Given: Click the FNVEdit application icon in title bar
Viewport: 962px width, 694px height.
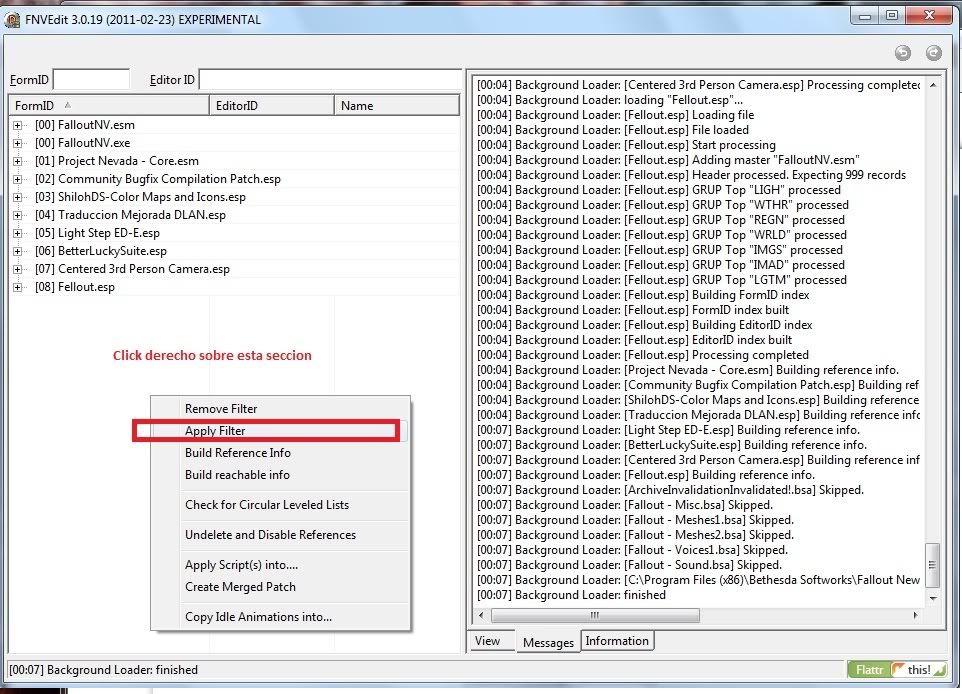Looking at the screenshot, I should click(x=12, y=20).
